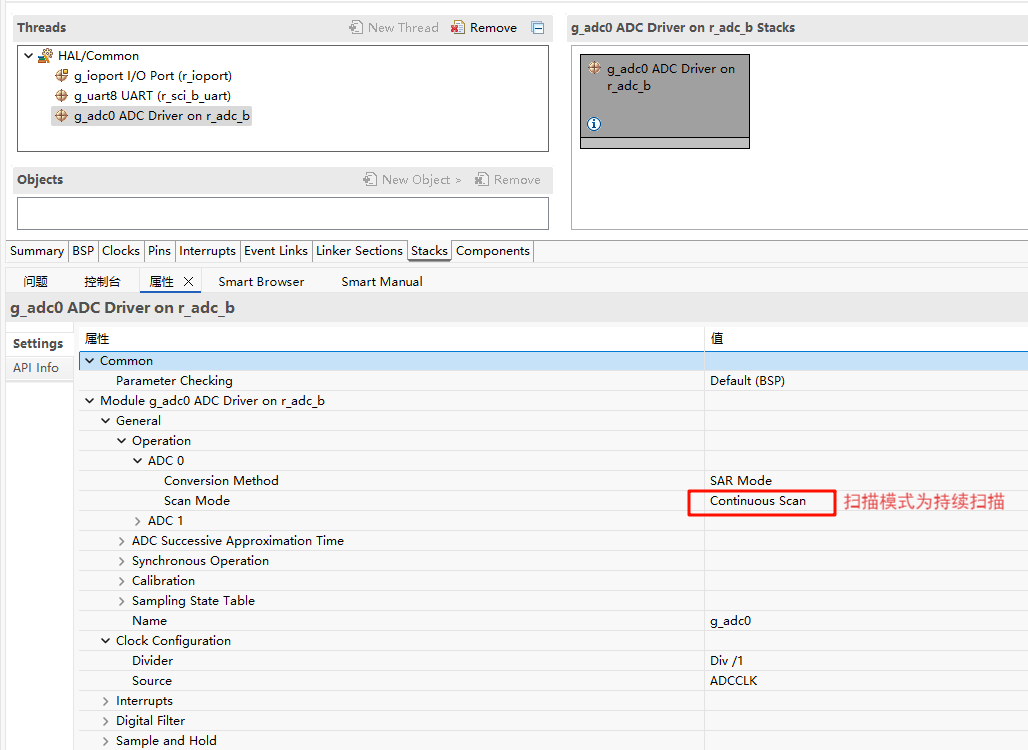Expand the Interrupts property group
Image resolution: width=1028 pixels, height=750 pixels.
pyautogui.click(x=106, y=701)
